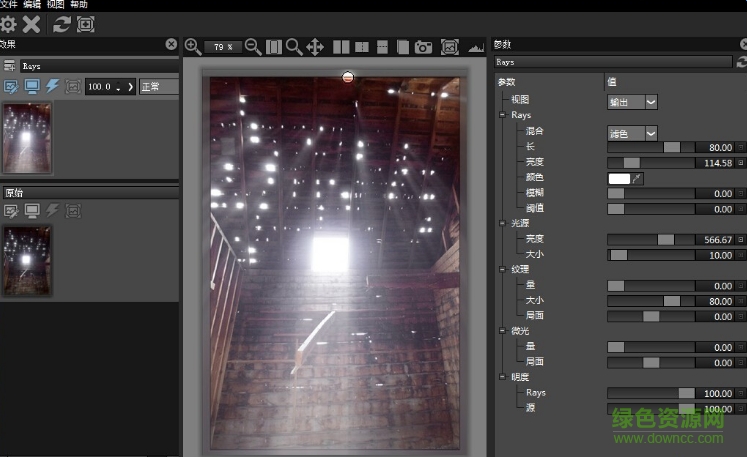This screenshot has width=747, height=457.
Task: Open the 混合 blend mode dropdown
Action: point(633,132)
